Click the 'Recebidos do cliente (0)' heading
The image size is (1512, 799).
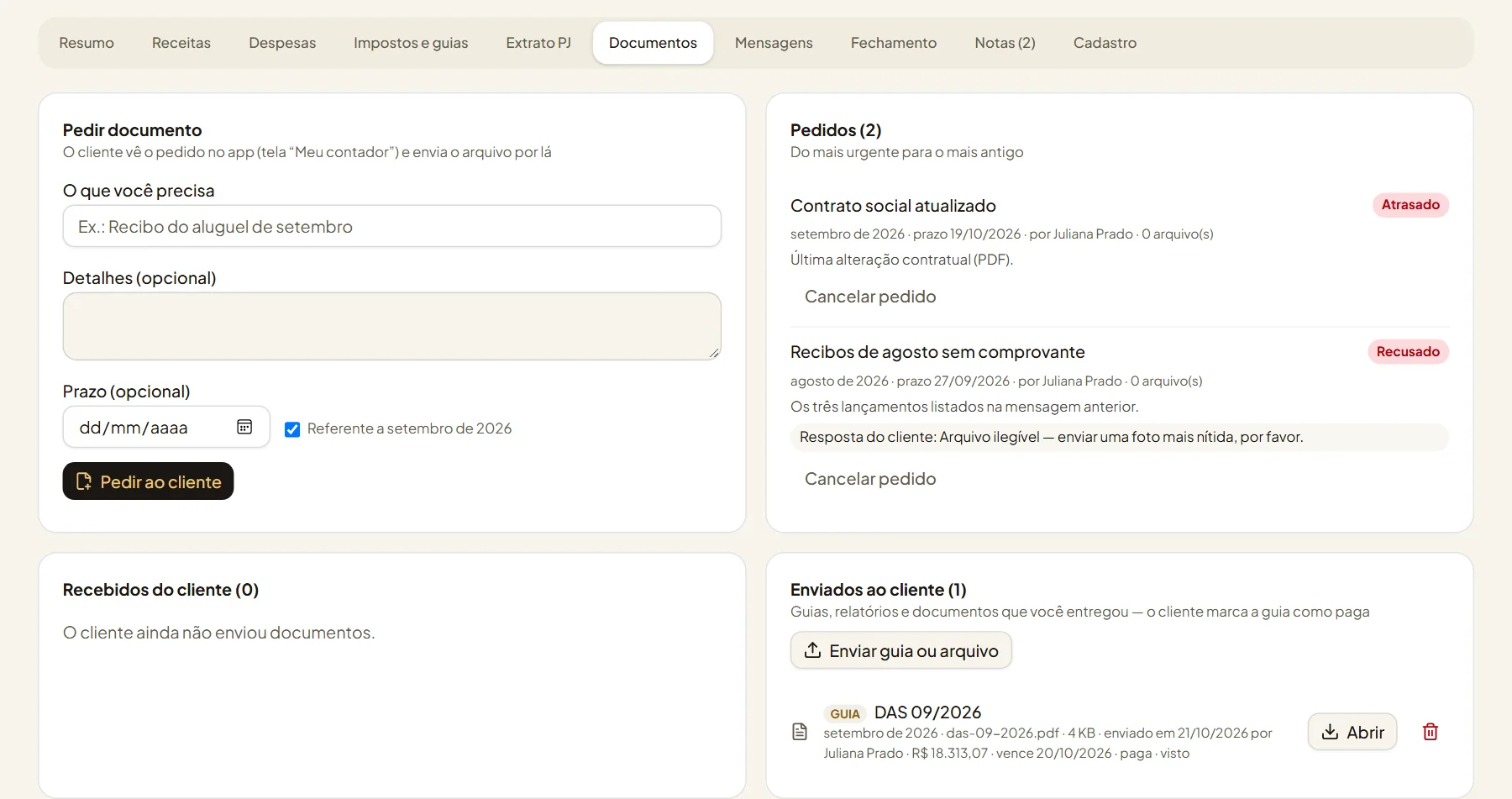point(160,590)
